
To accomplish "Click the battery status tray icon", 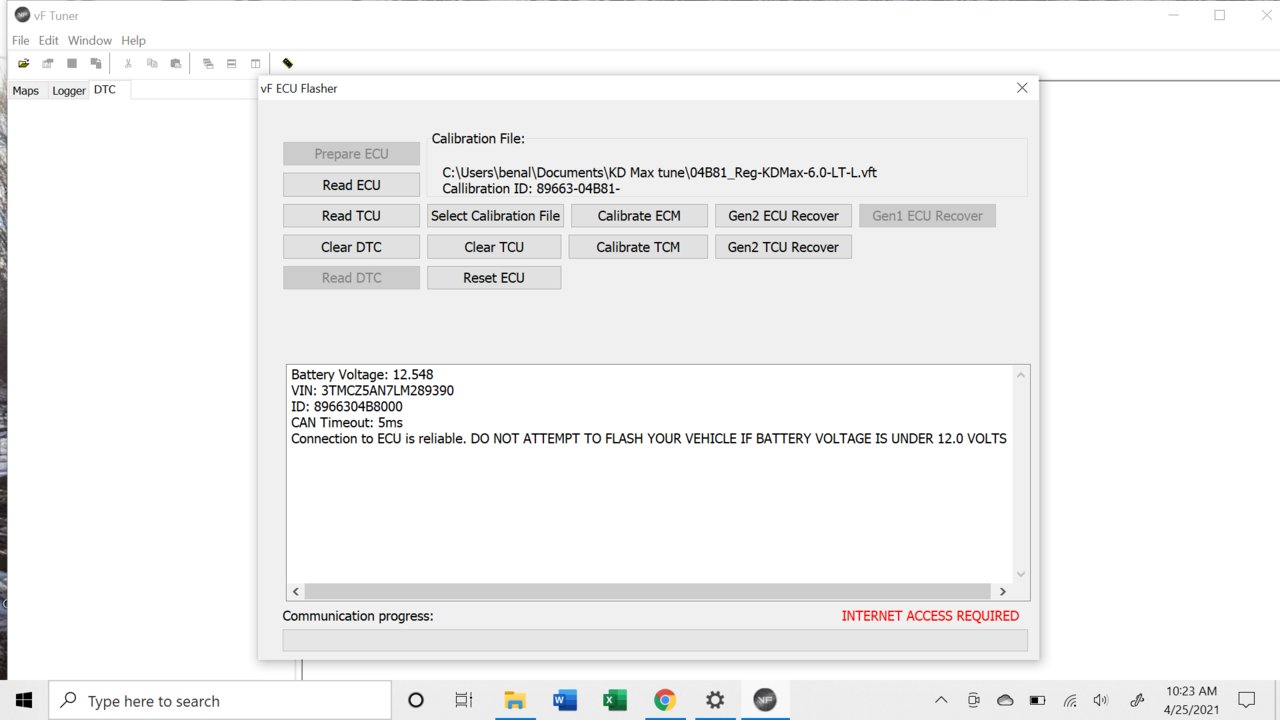I will coord(1038,700).
